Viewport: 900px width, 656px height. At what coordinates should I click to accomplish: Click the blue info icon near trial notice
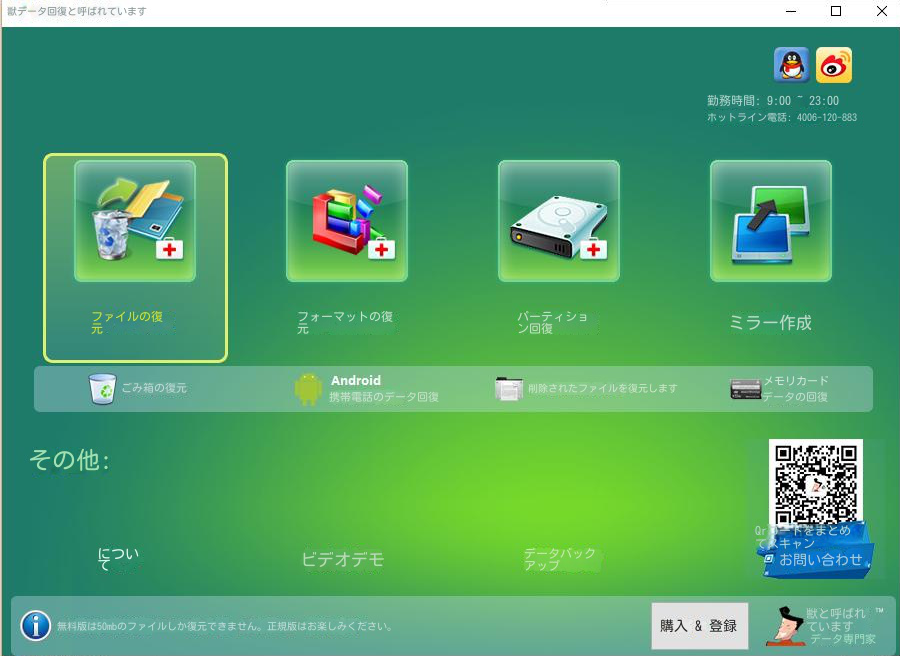pyautogui.click(x=36, y=626)
